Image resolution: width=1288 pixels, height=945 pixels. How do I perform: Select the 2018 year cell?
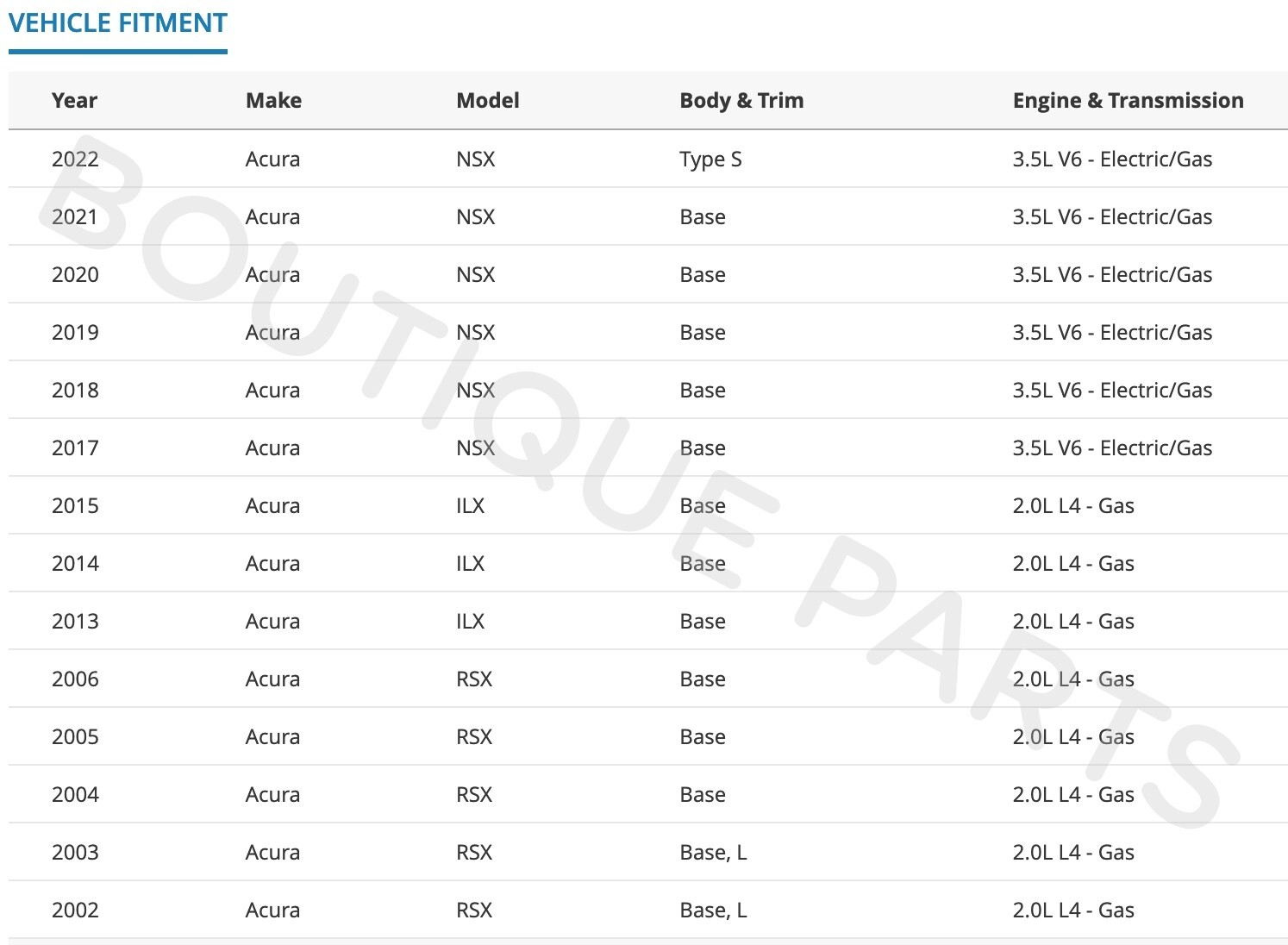coord(75,391)
